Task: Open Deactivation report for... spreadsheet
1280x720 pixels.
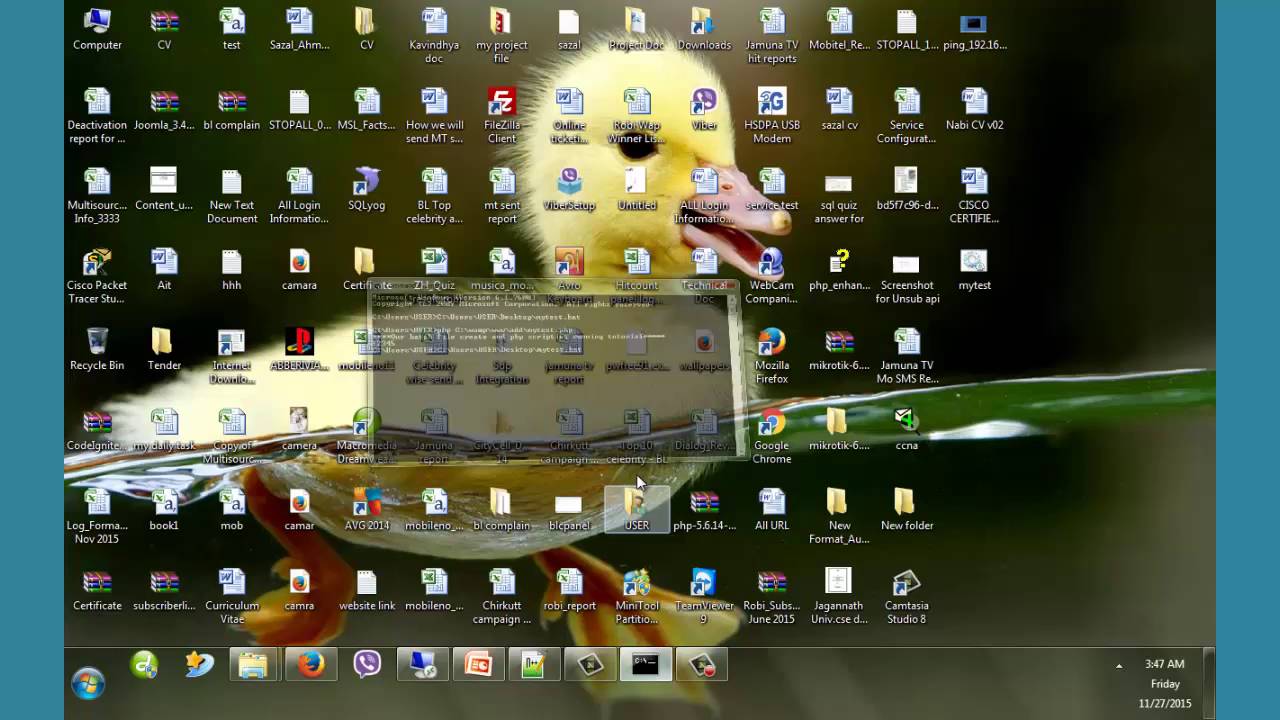Action: click(97, 116)
